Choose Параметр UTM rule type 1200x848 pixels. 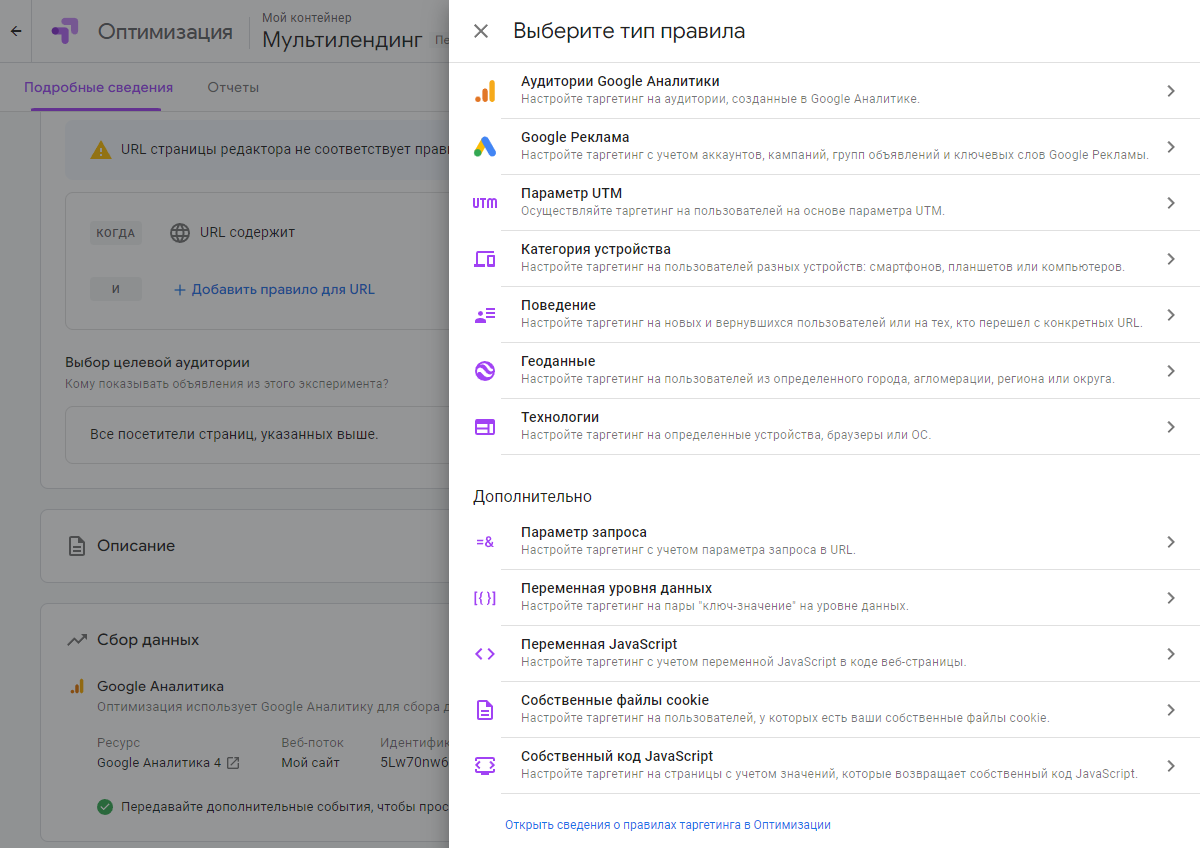pos(824,203)
